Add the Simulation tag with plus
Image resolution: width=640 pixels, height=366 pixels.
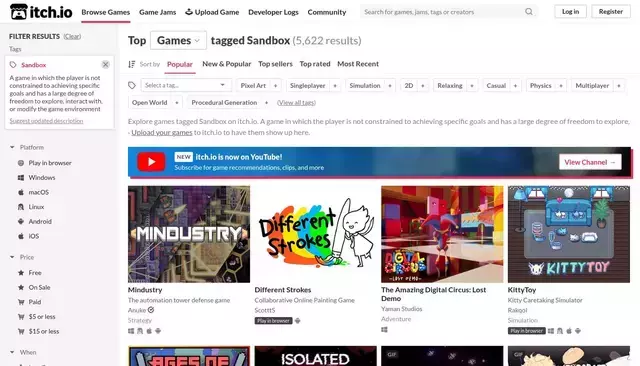[390, 86]
